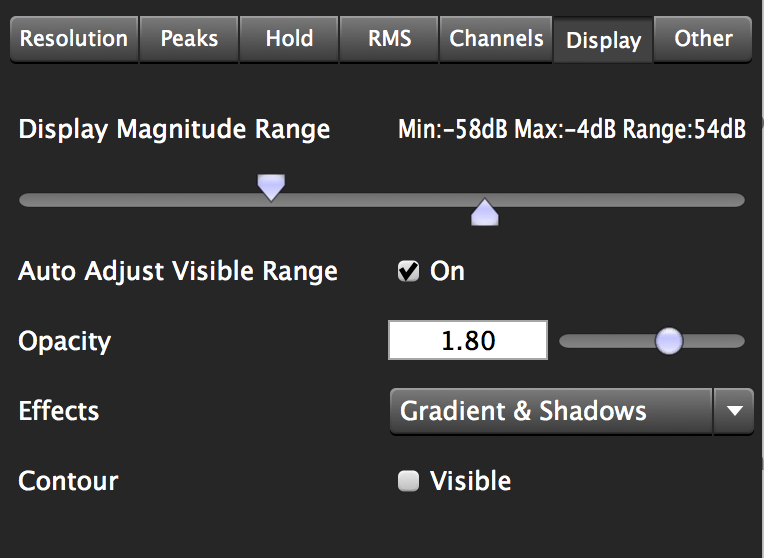The height and width of the screenshot is (558, 764).
Task: Click the Display Magnitude Range slider track
Action: pos(382,200)
